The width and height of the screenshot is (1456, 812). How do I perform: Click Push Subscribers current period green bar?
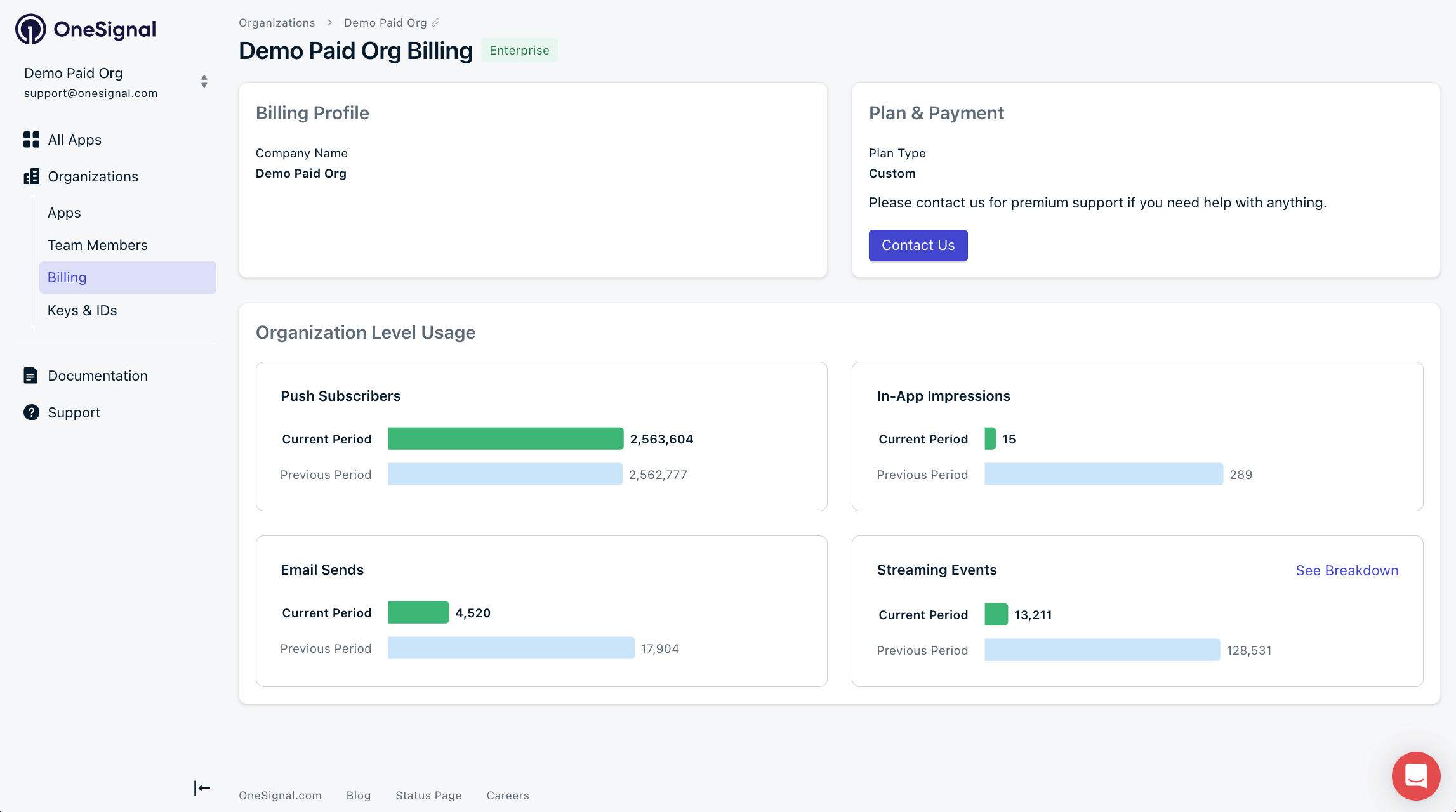[x=505, y=438]
